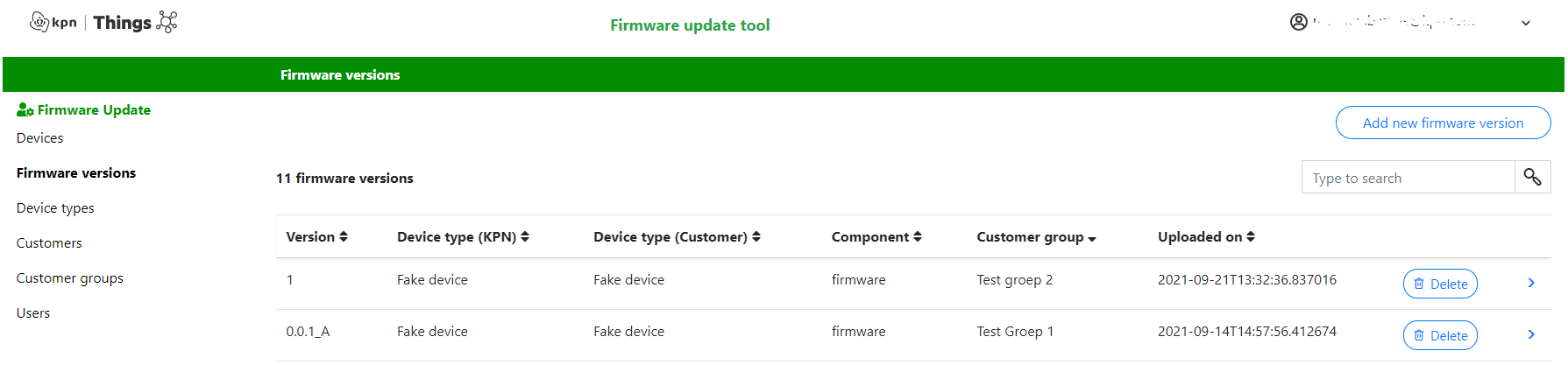Open Customer groups in sidebar
Viewport: 1568px width, 365px height.
click(x=70, y=278)
